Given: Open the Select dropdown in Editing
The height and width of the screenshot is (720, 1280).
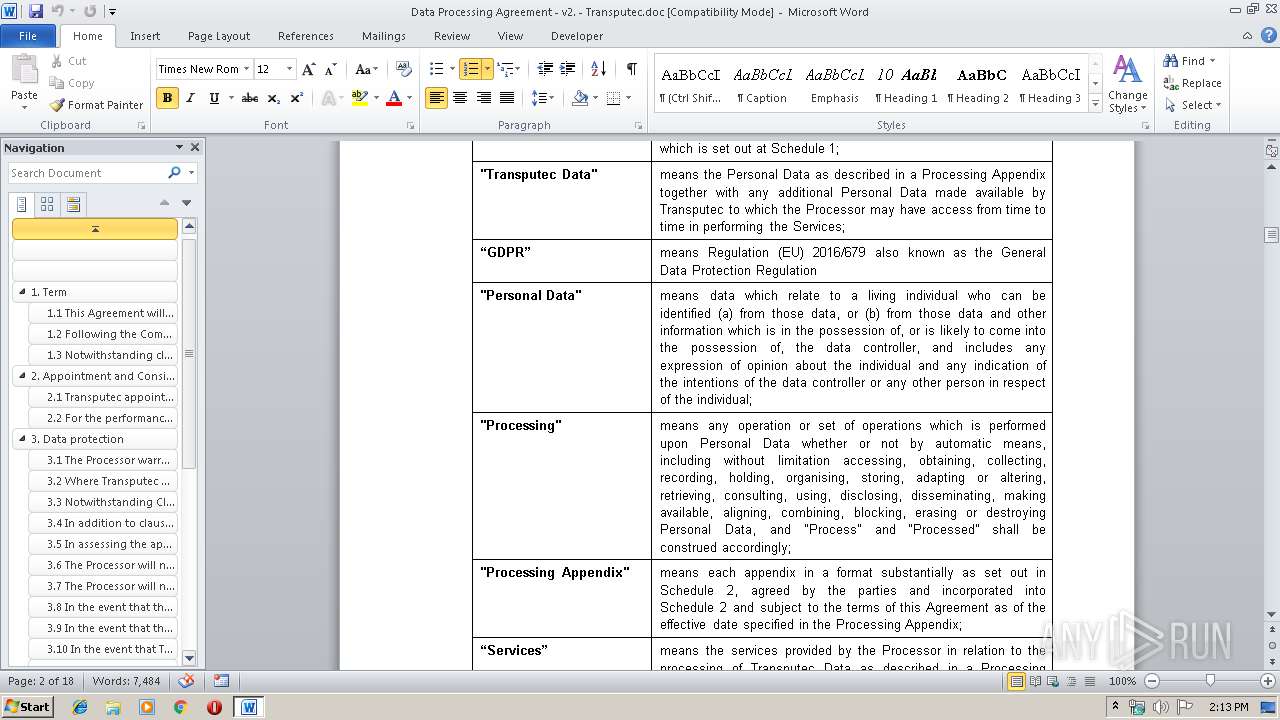Looking at the screenshot, I should pos(1194,105).
